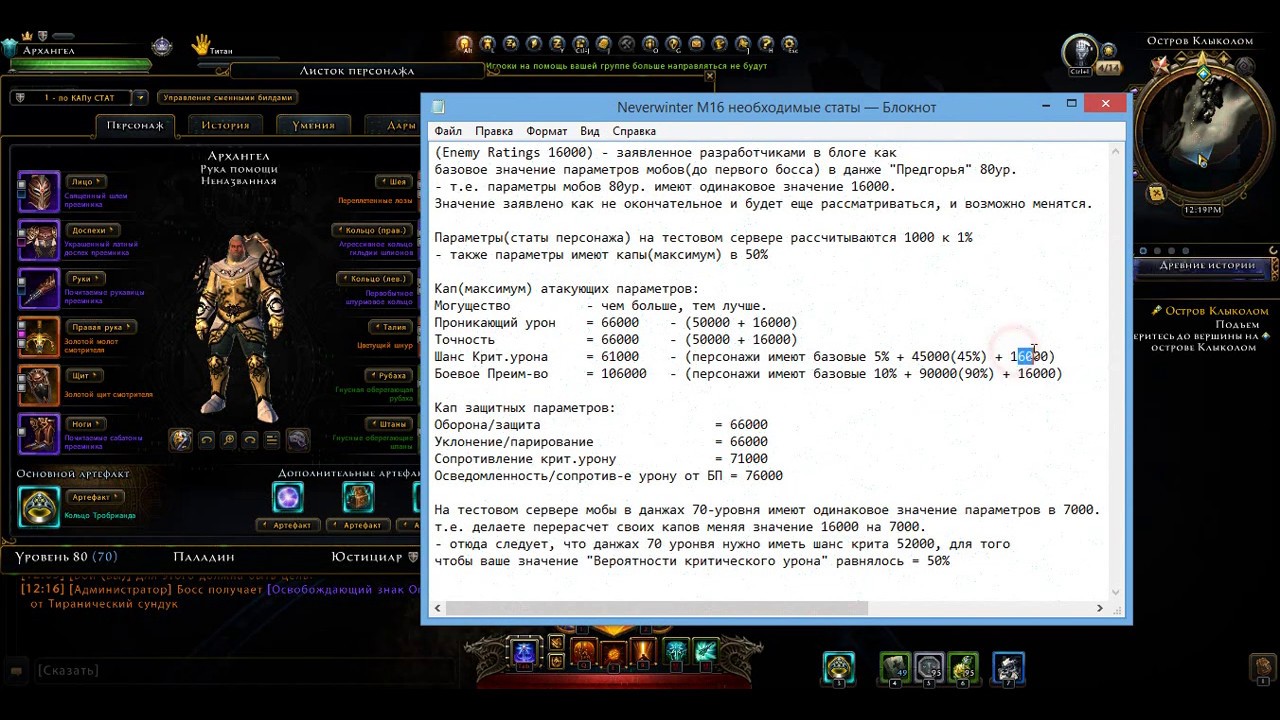Expand the Талия slot dropdown button
Image resolution: width=1280 pixels, height=720 pixels.
393,327
